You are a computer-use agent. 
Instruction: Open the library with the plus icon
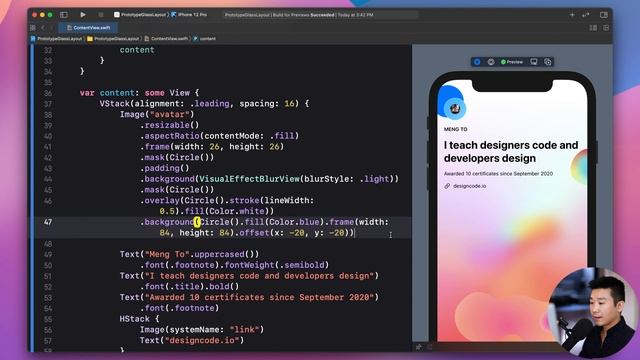pos(572,15)
